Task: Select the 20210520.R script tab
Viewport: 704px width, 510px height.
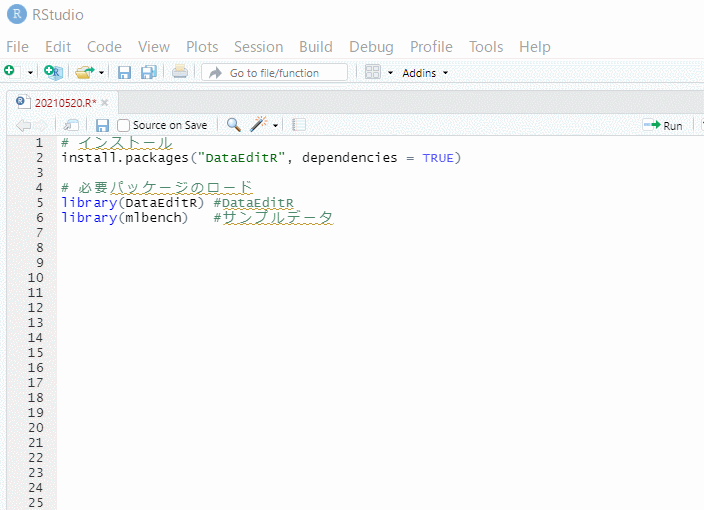Action: [x=60, y=102]
